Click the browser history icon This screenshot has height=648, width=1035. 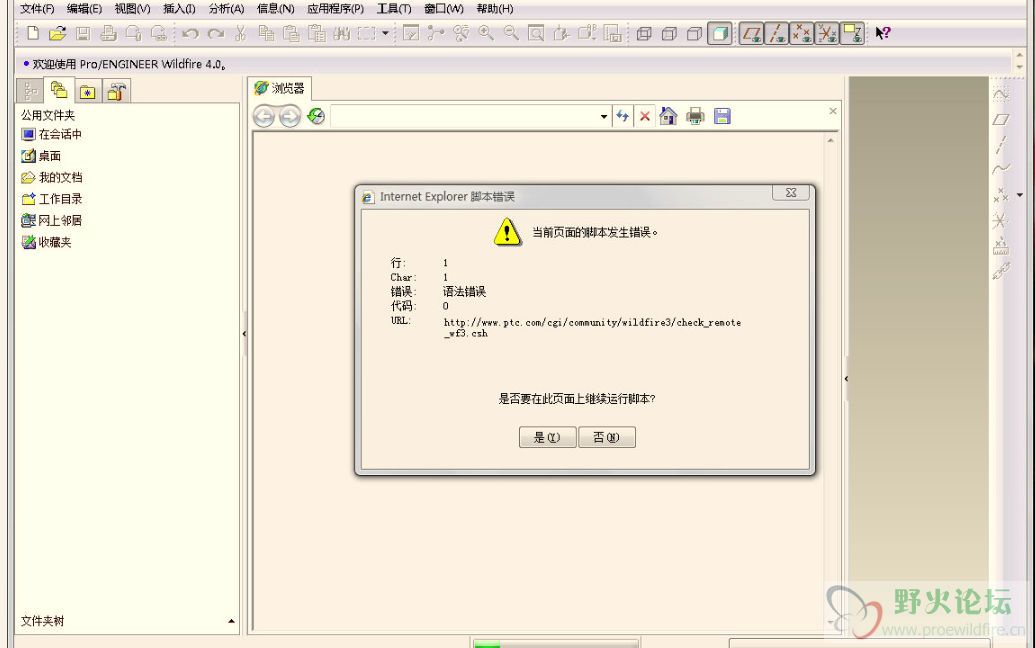tap(316, 116)
